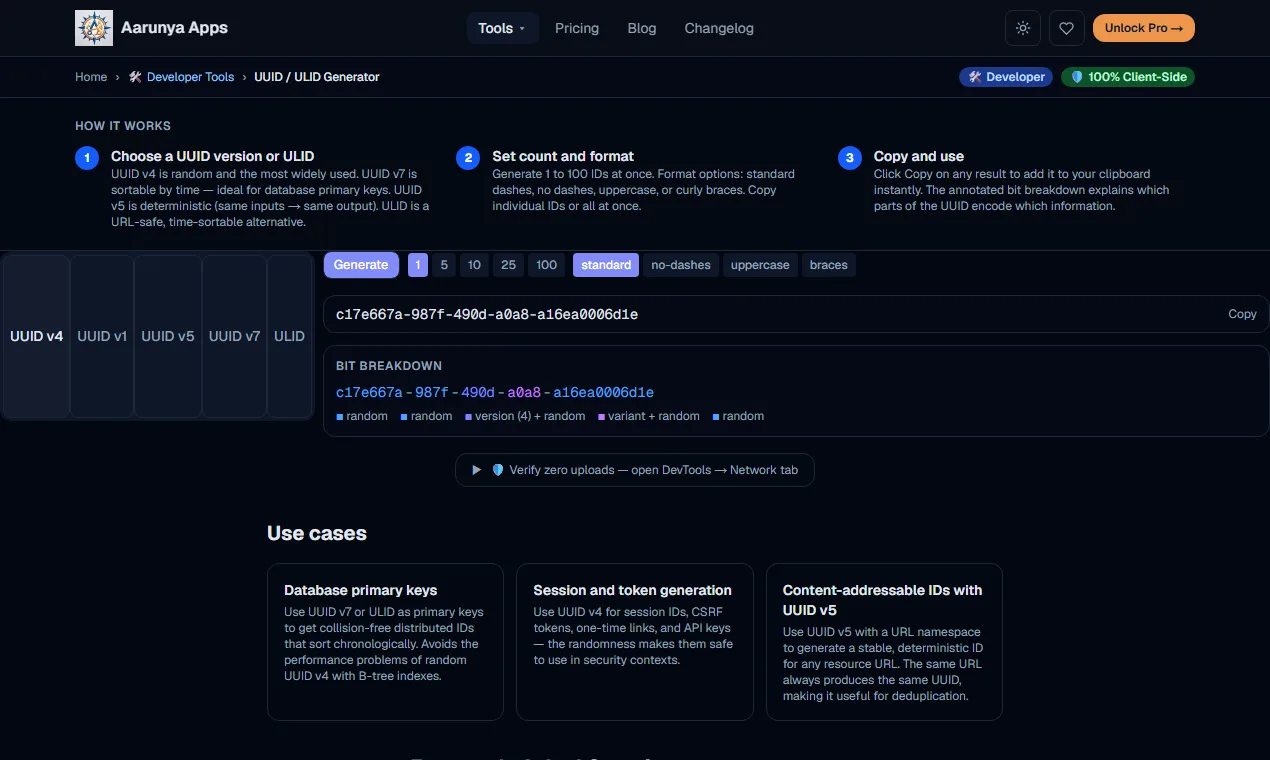Click the Aarunya Apps compass logo
Viewport: 1270px width, 760px height.
coord(94,28)
